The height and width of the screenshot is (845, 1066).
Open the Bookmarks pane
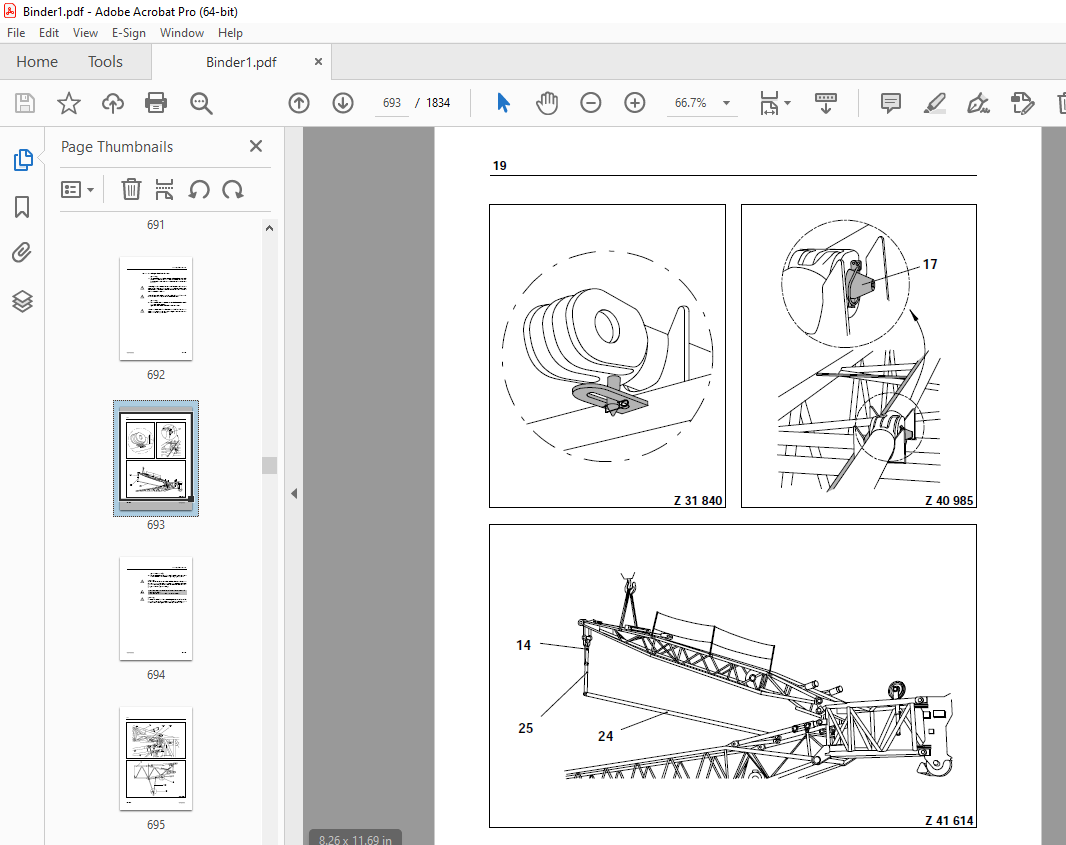[x=22, y=207]
